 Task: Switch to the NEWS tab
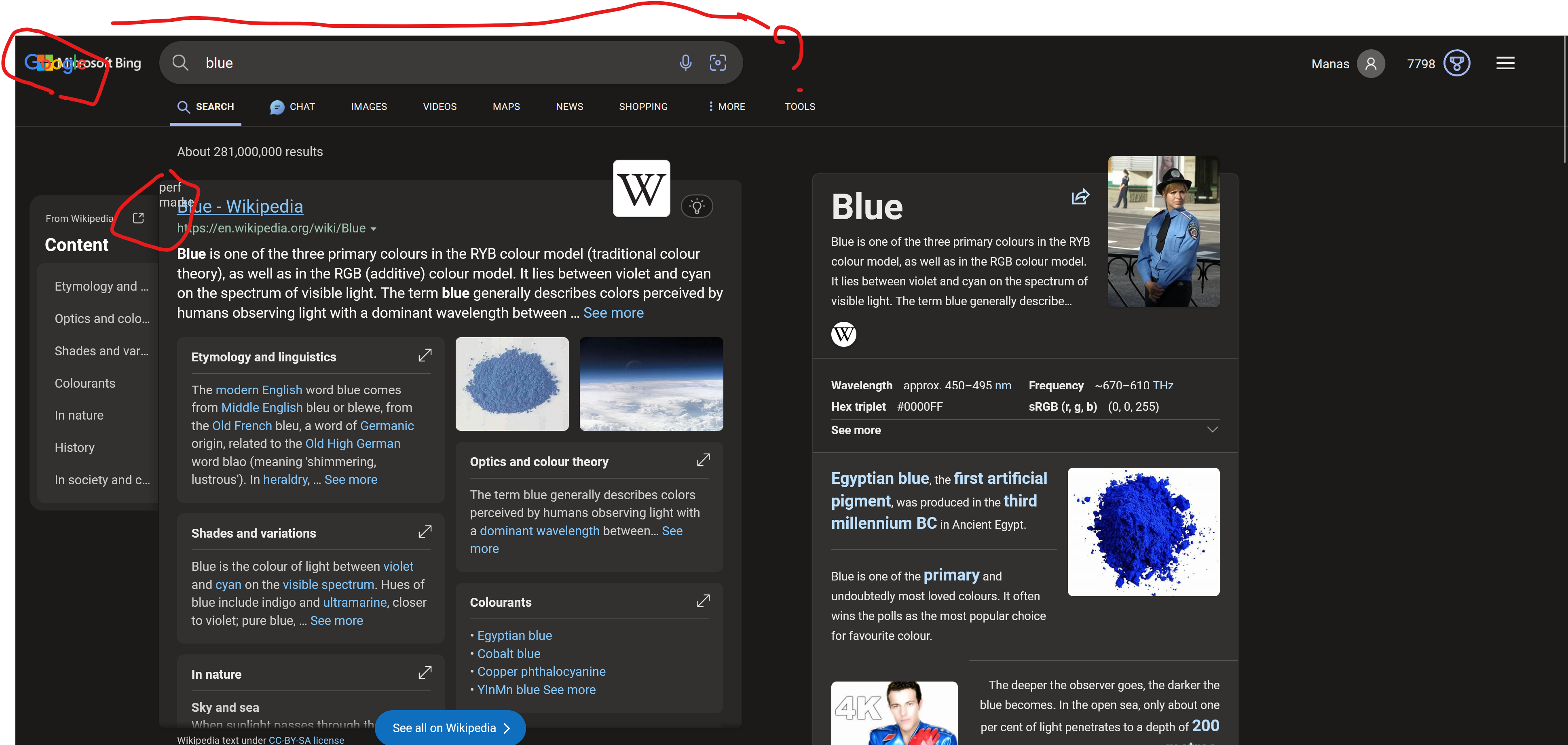point(569,107)
